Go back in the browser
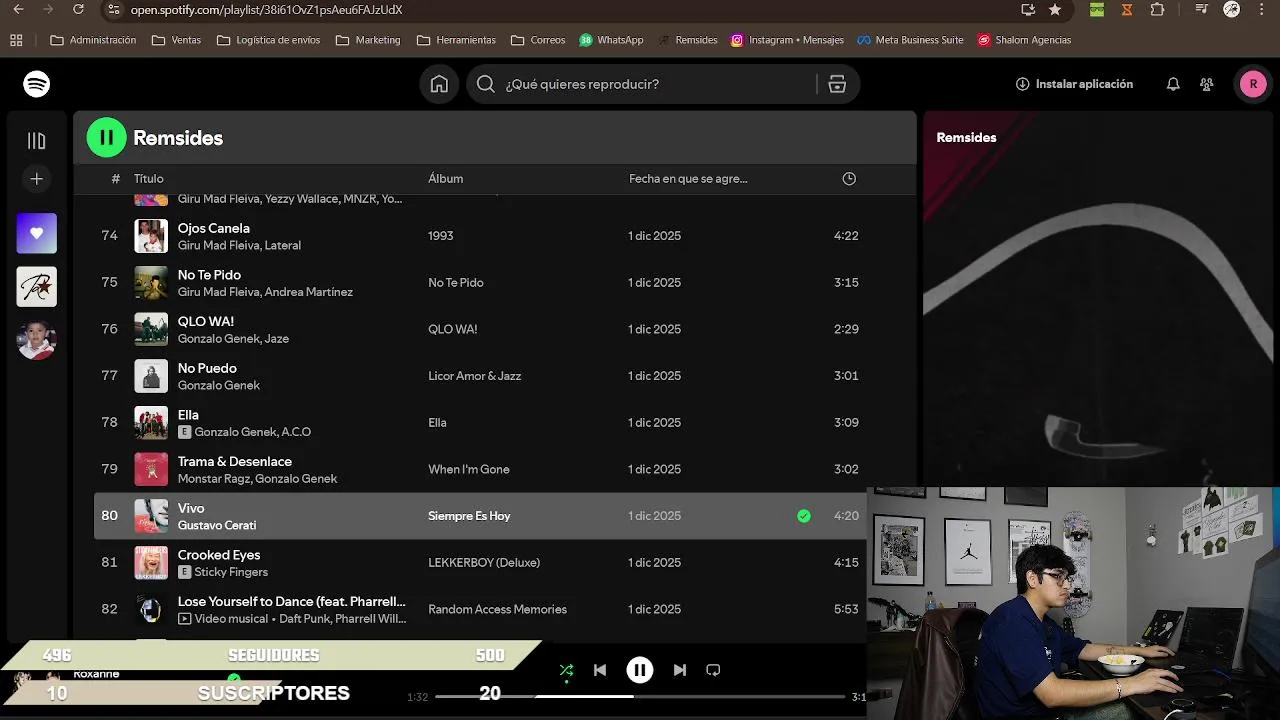This screenshot has height=720, width=1280. pos(17,9)
